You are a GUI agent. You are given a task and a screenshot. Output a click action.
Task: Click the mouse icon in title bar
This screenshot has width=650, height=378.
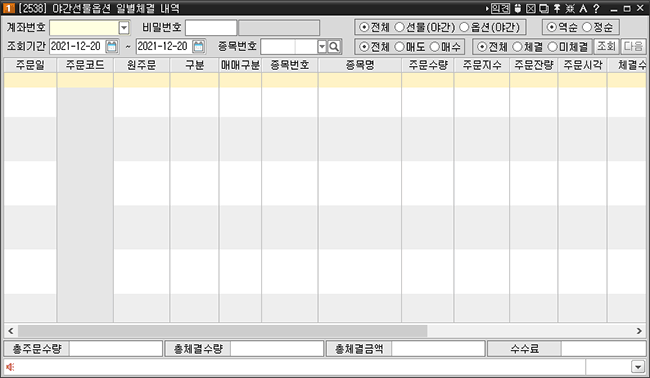pyautogui.click(x=517, y=8)
